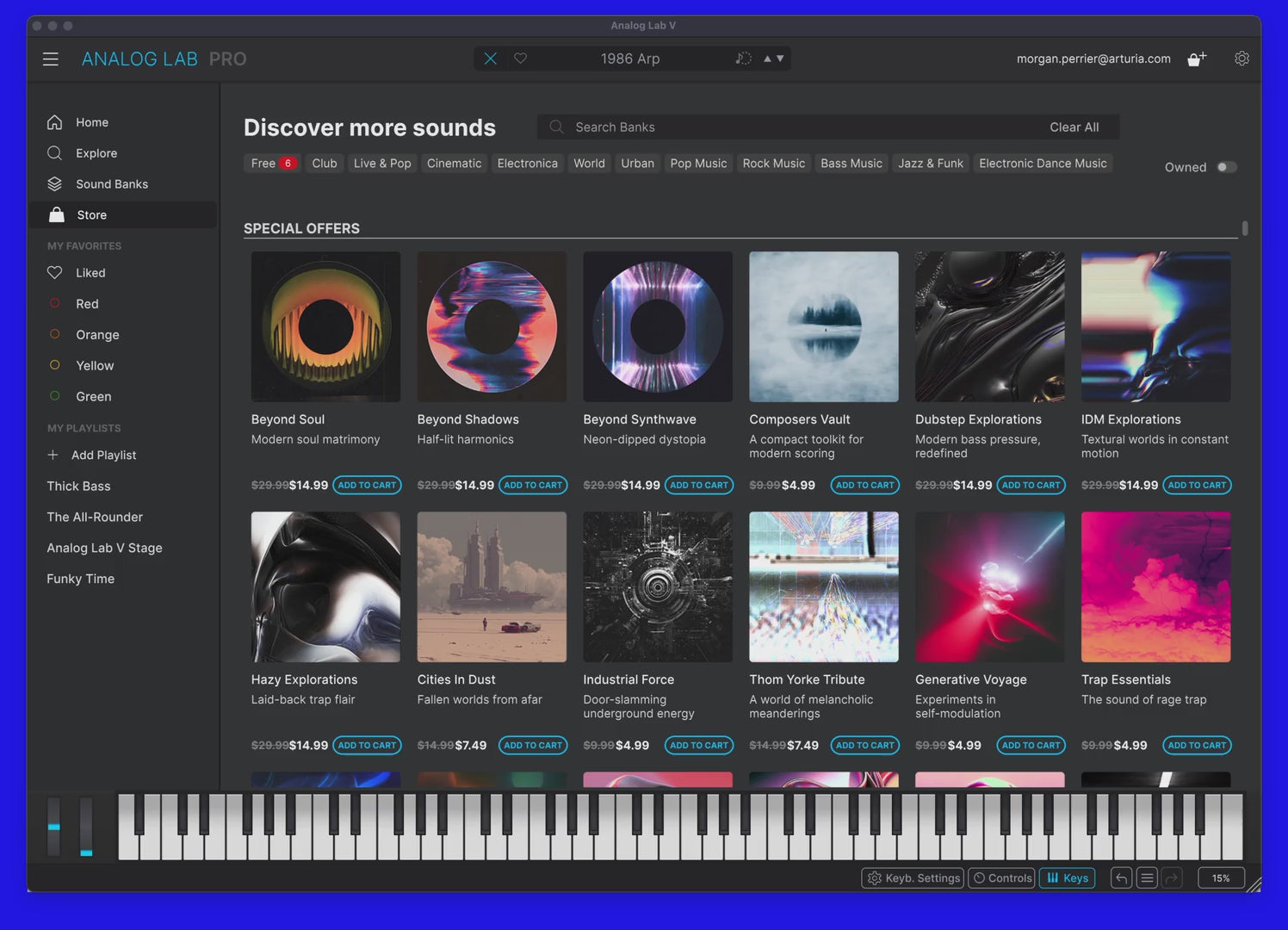Filter banks by the Pop Music tag
Viewport: 1288px width, 930px height.
(x=698, y=164)
